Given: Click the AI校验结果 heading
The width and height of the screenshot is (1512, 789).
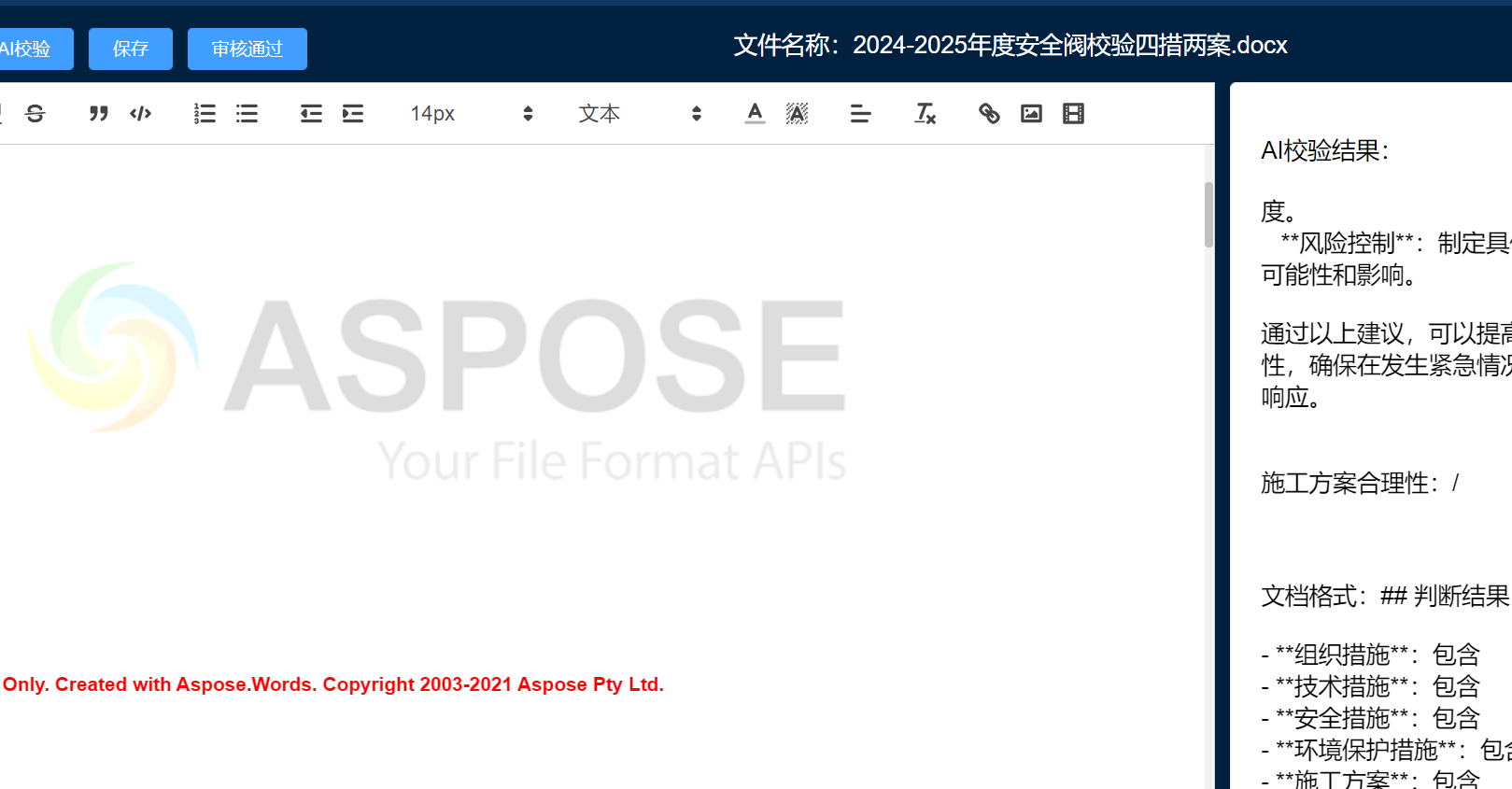Looking at the screenshot, I should [x=1325, y=151].
